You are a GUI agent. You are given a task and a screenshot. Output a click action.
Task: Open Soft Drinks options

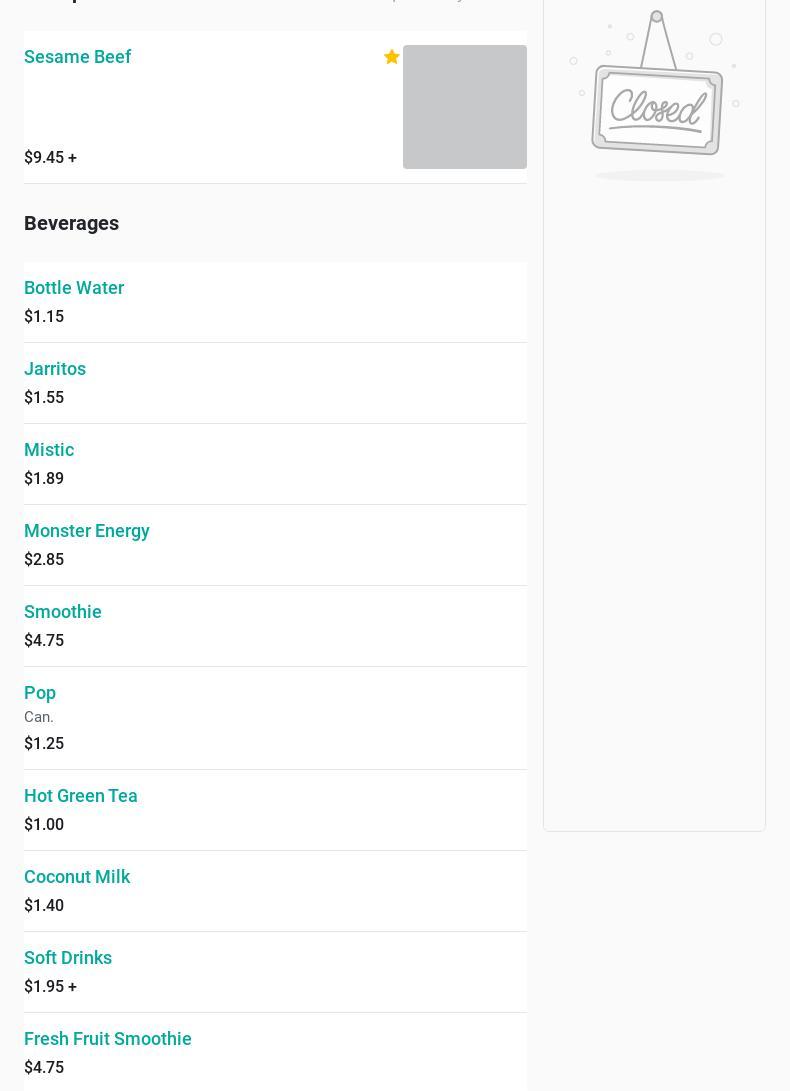68,958
